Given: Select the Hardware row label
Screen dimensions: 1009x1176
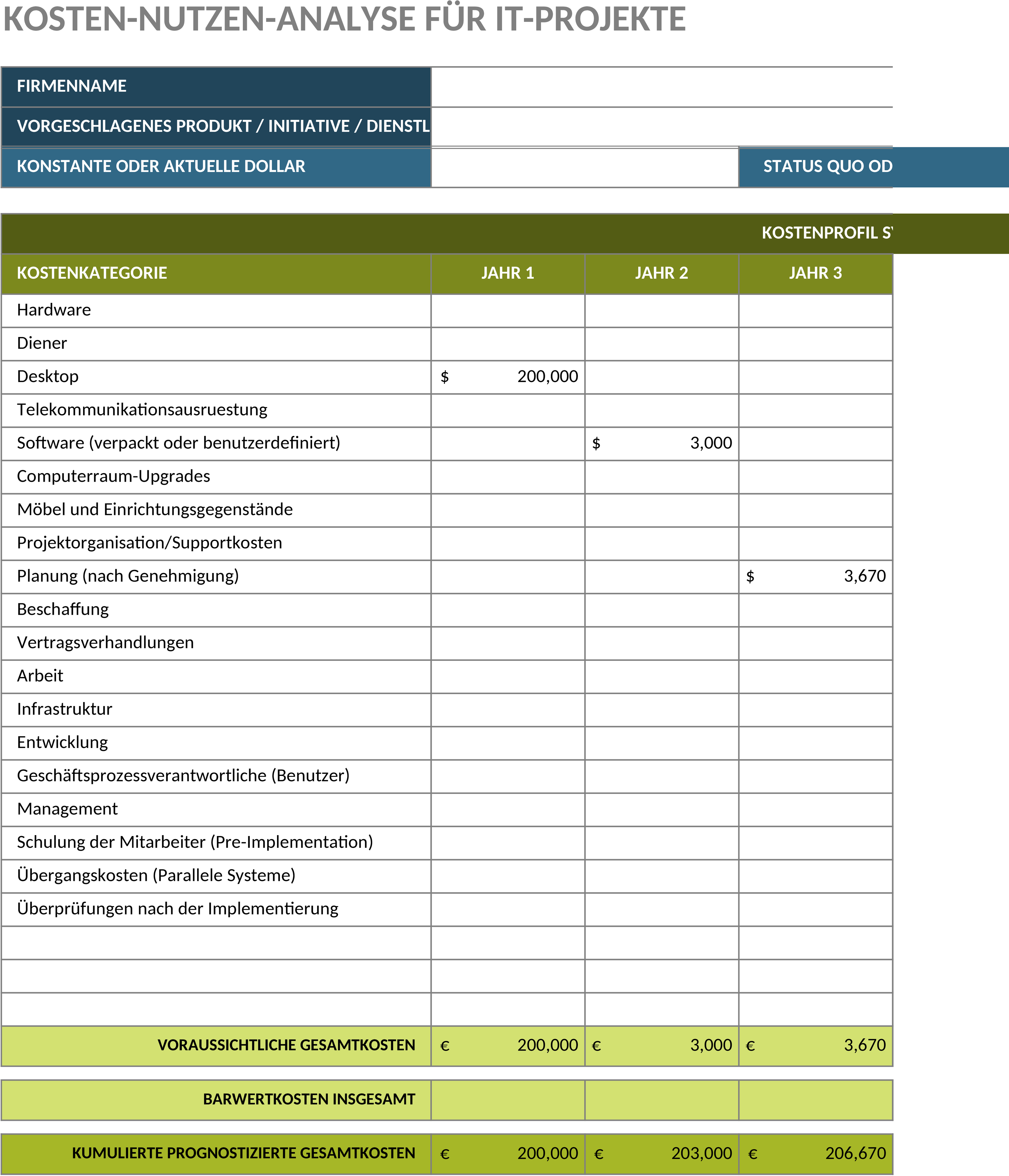Looking at the screenshot, I should (x=54, y=310).
